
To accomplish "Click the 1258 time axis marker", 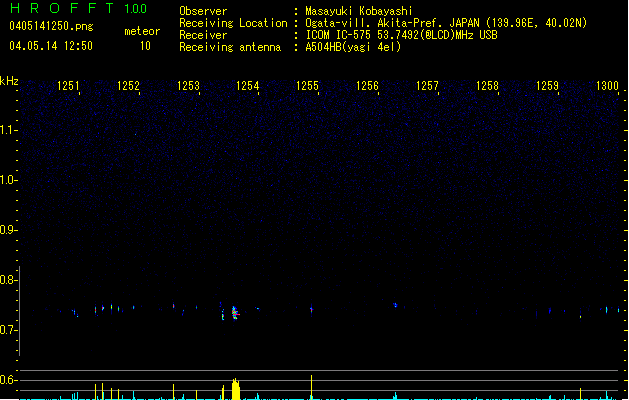I will 487,85.
